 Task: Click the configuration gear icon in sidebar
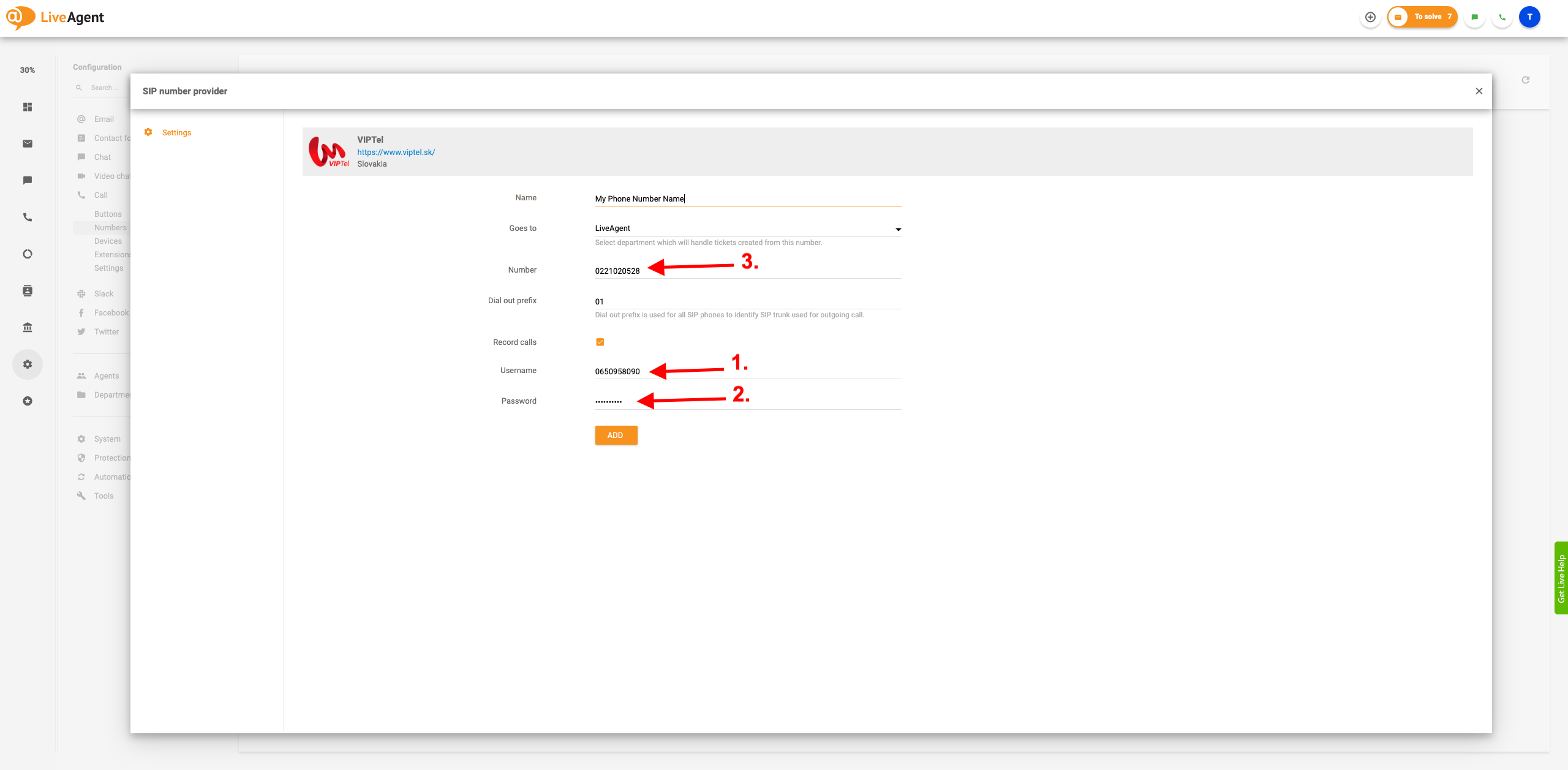[x=28, y=364]
